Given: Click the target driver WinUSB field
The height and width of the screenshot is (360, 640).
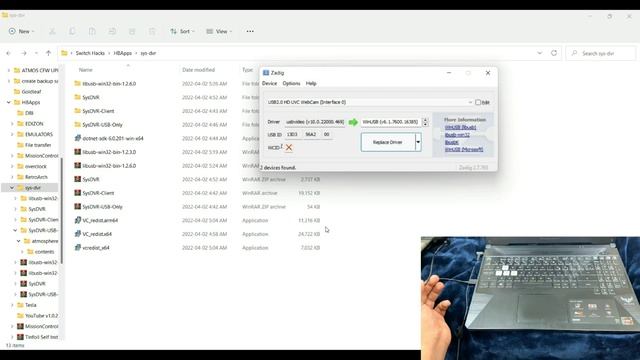Looking at the screenshot, I should coord(390,122).
